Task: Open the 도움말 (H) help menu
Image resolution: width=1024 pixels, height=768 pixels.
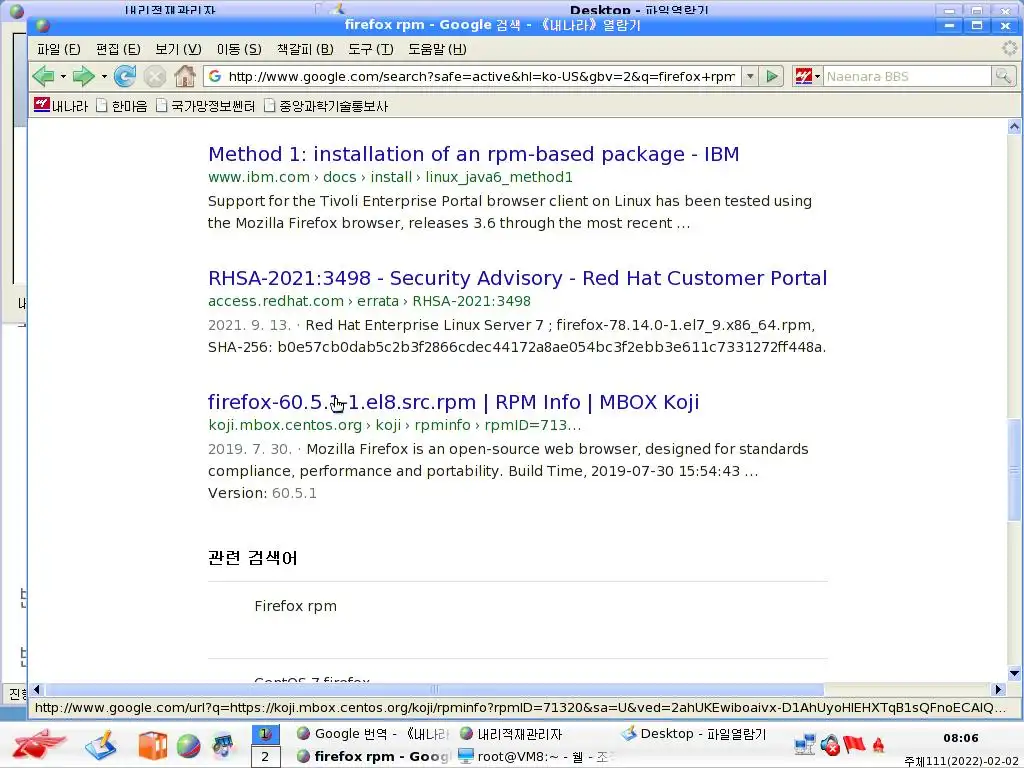Action: (x=437, y=49)
